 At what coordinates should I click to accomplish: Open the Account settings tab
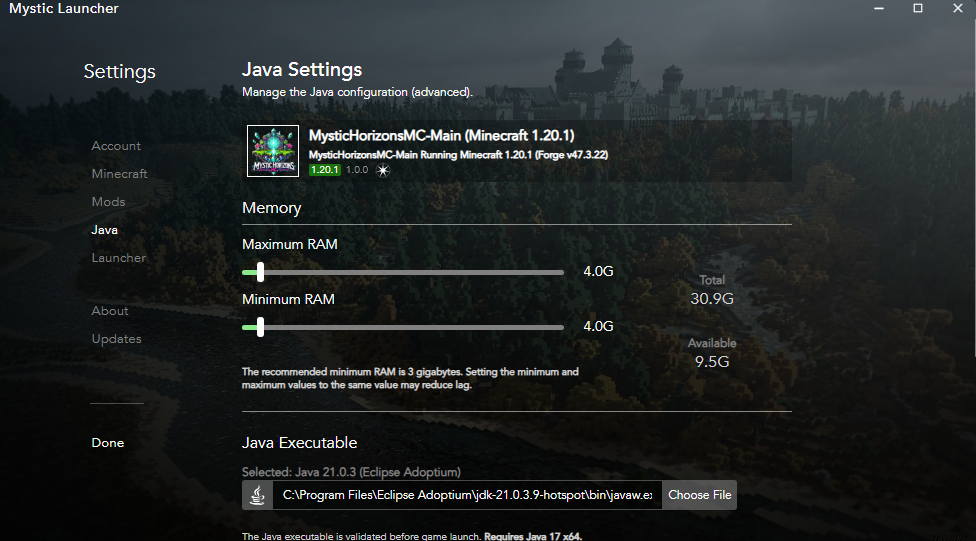click(x=116, y=146)
